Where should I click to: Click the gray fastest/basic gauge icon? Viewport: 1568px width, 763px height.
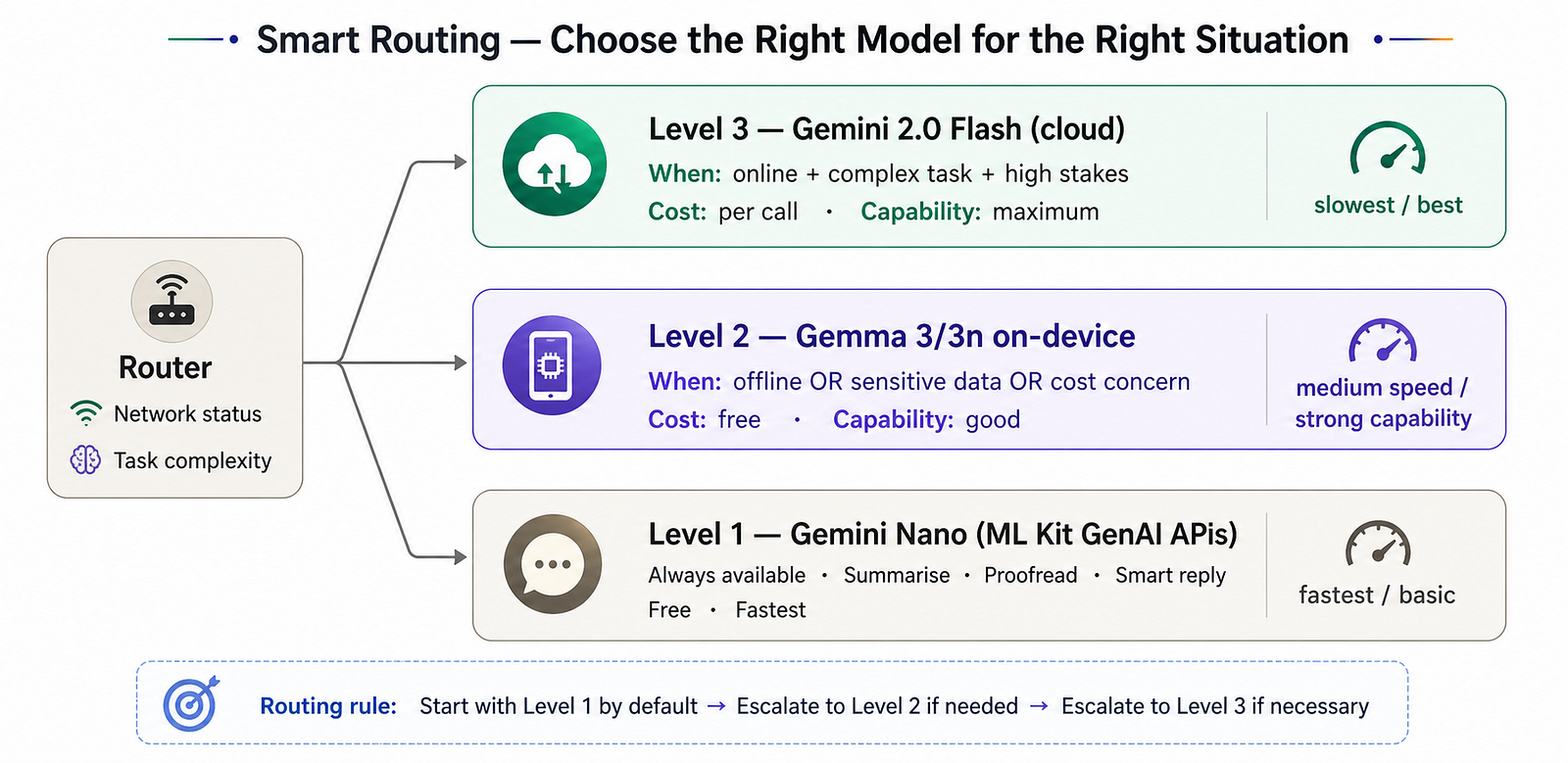pos(1378,544)
